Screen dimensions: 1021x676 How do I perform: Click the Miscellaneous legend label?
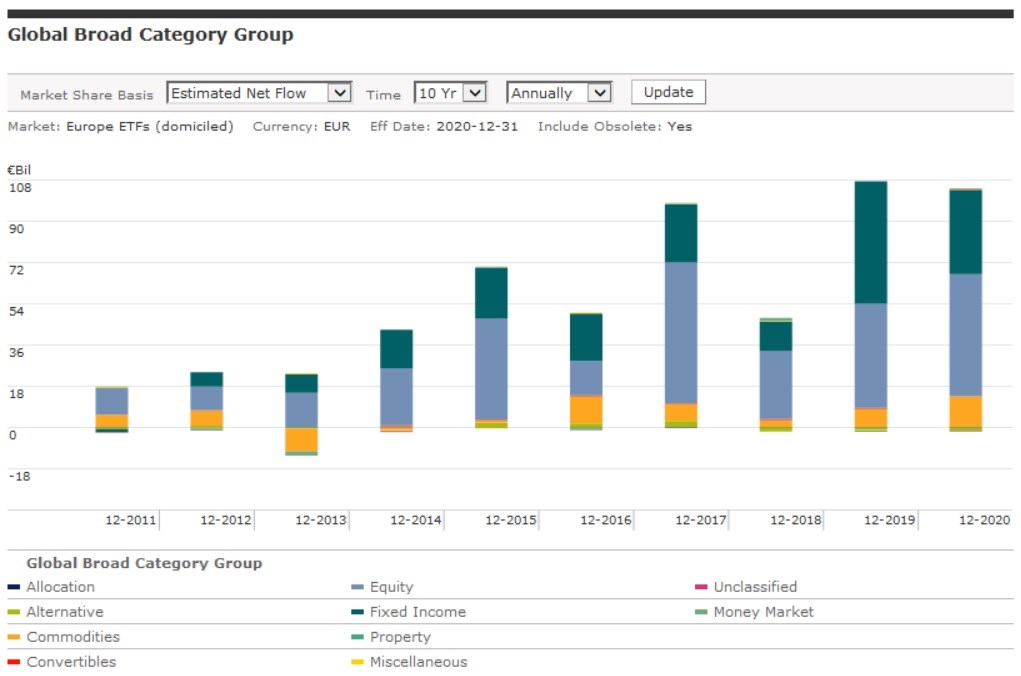(x=418, y=662)
